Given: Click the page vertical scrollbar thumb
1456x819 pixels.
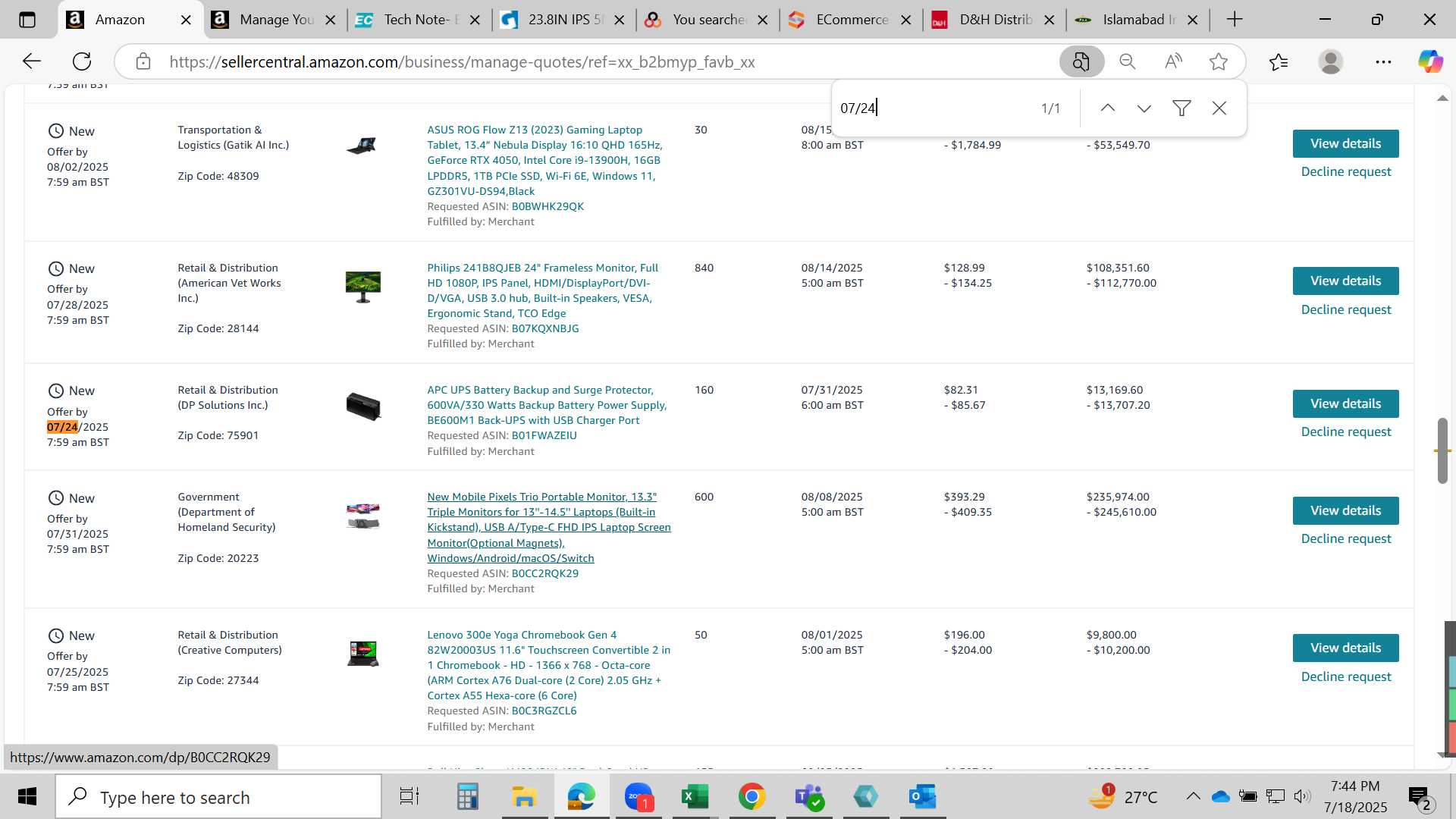Looking at the screenshot, I should 1442,450.
